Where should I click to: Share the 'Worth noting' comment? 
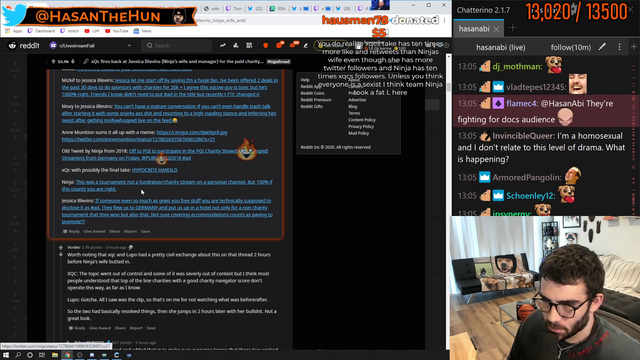[120, 328]
